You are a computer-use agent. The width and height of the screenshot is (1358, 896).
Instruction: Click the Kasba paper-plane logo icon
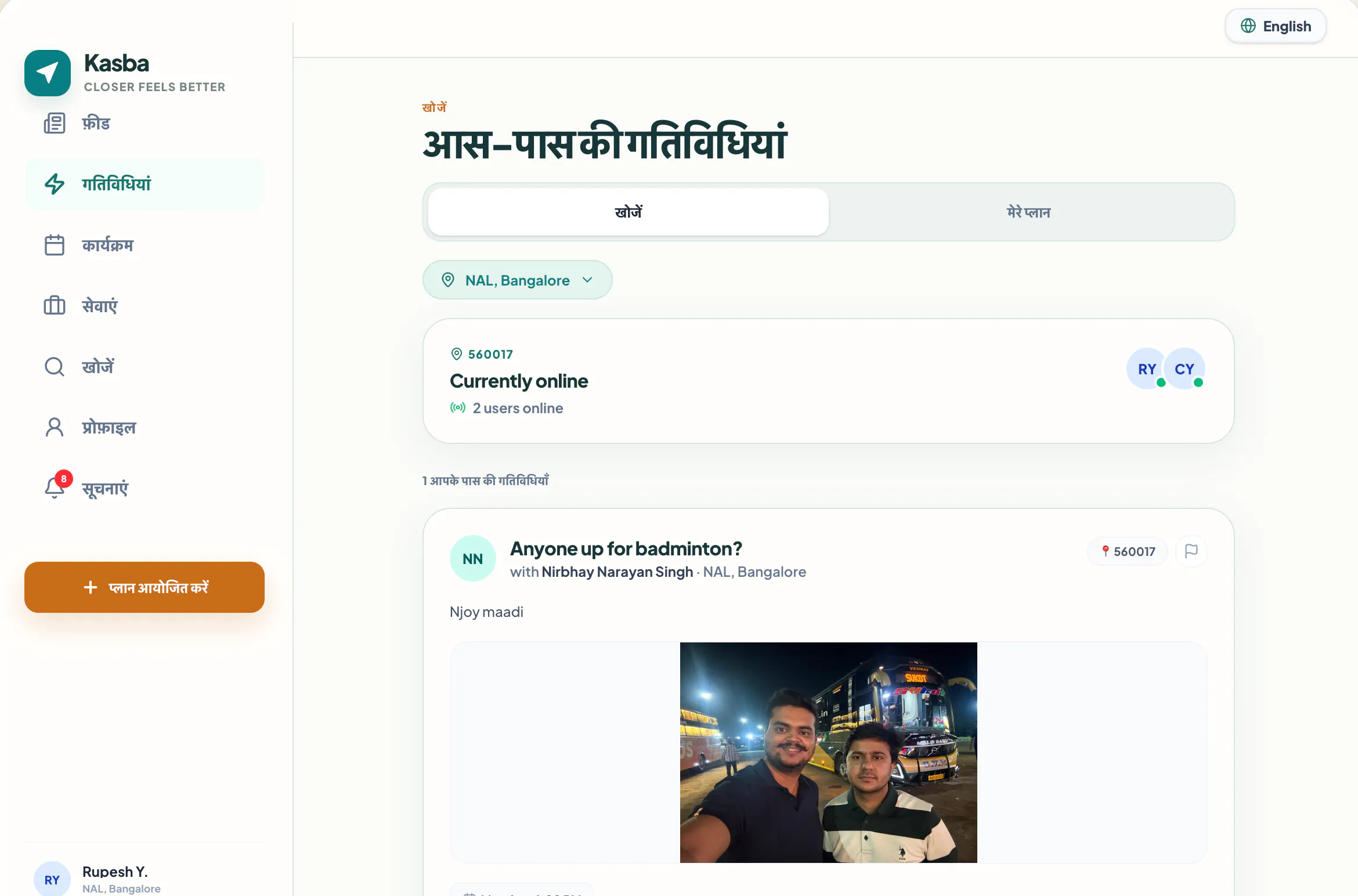coord(48,73)
